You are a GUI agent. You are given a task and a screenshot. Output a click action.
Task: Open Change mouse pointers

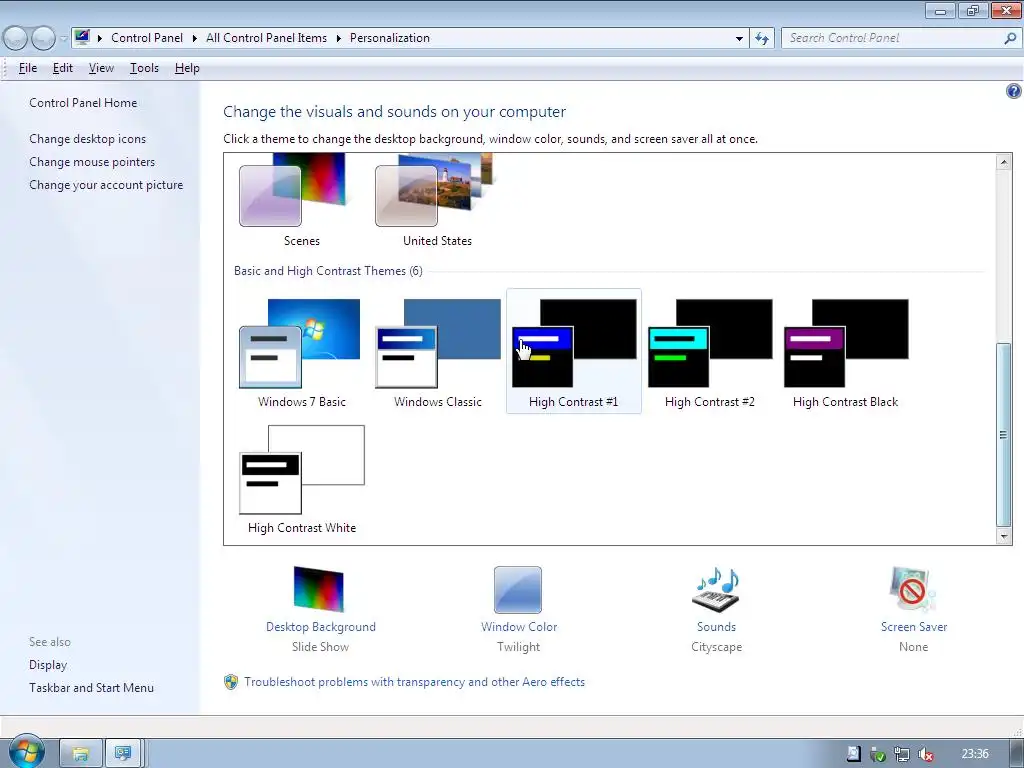click(92, 161)
